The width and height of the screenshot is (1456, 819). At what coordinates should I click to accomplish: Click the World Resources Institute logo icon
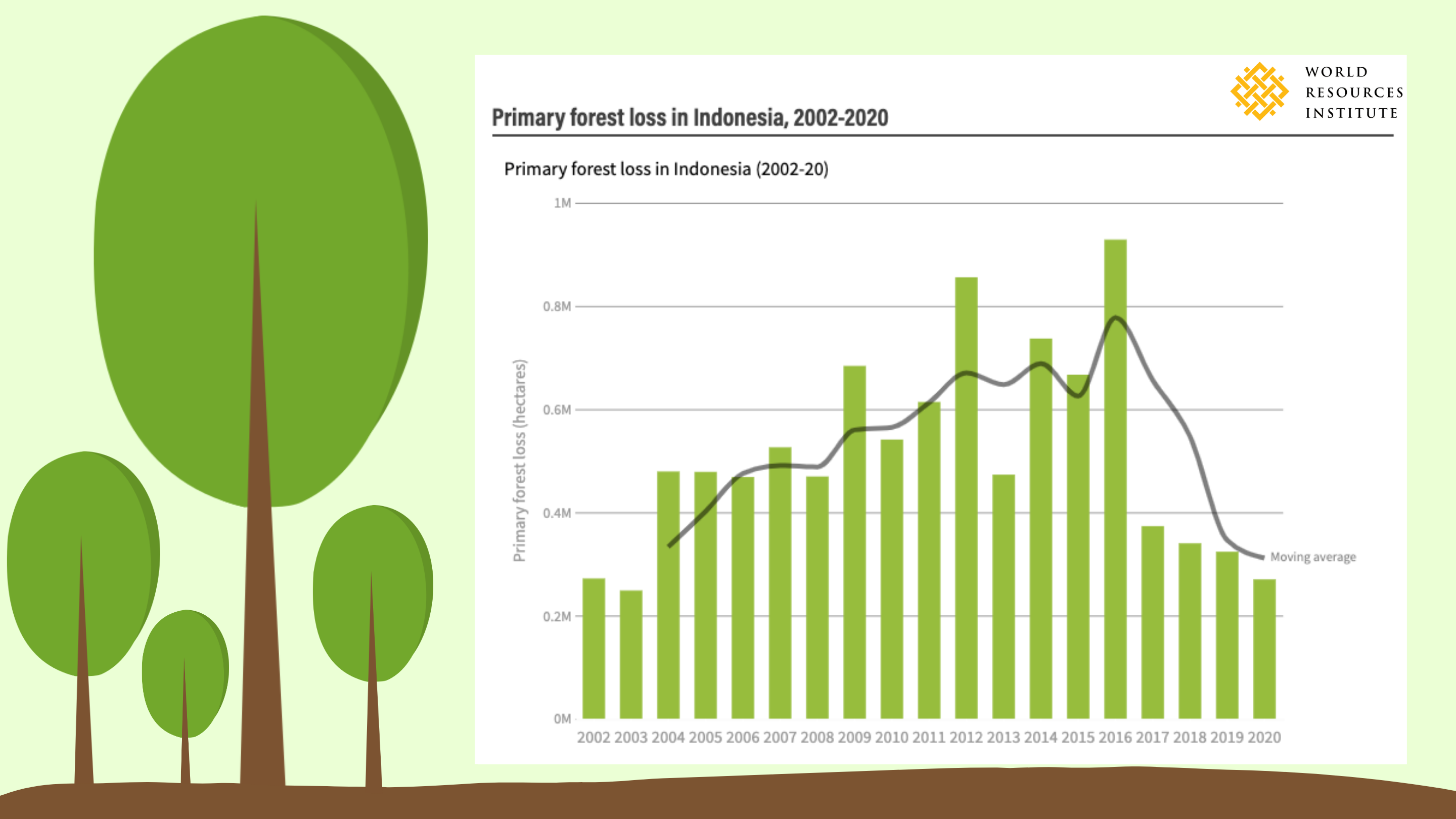1259,91
